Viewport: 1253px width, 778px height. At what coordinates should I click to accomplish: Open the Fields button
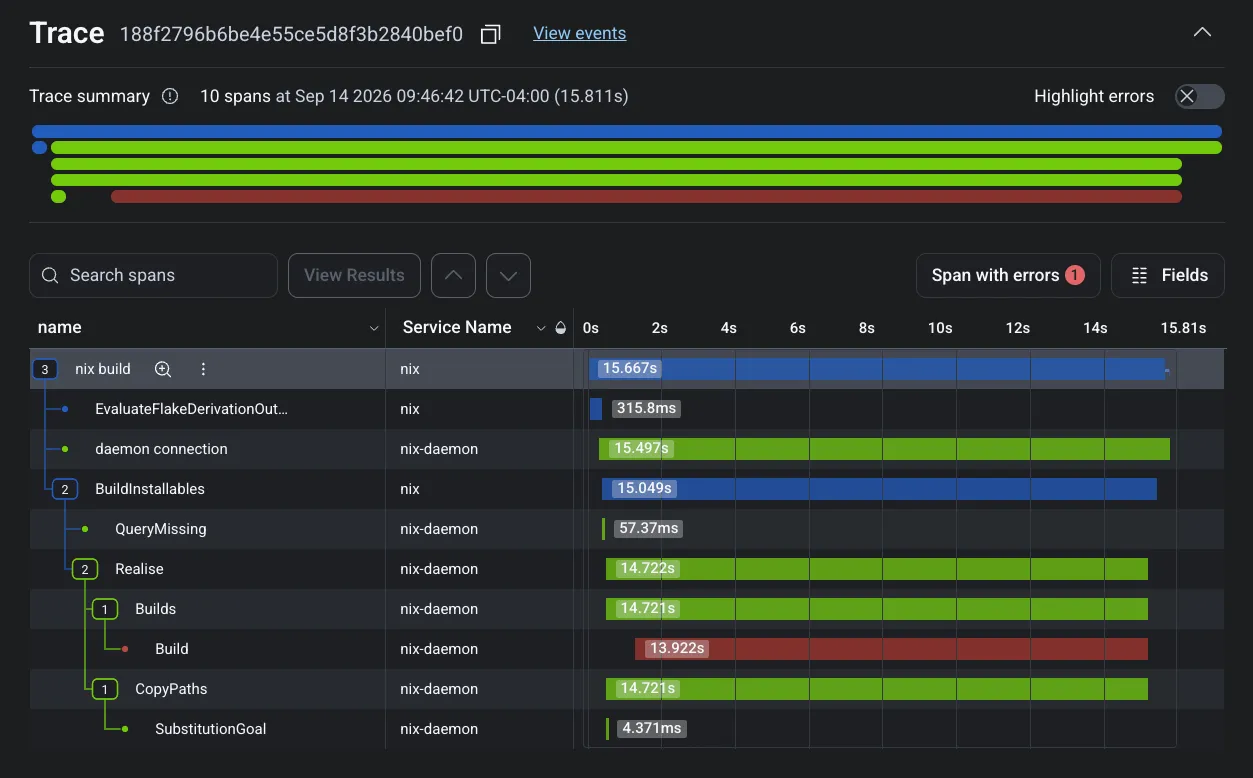(1168, 275)
